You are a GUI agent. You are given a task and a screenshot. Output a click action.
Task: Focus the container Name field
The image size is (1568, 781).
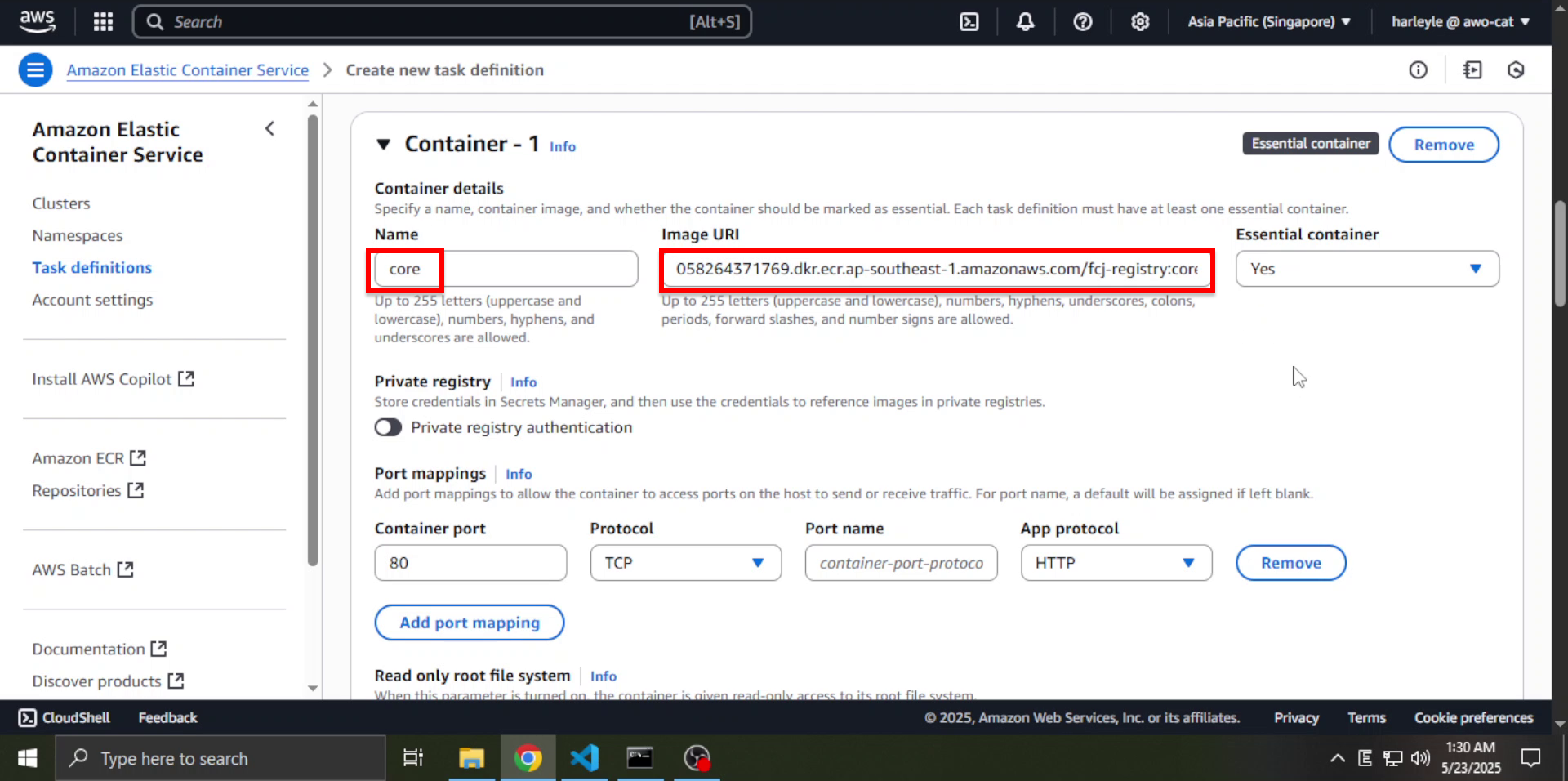[x=506, y=269]
